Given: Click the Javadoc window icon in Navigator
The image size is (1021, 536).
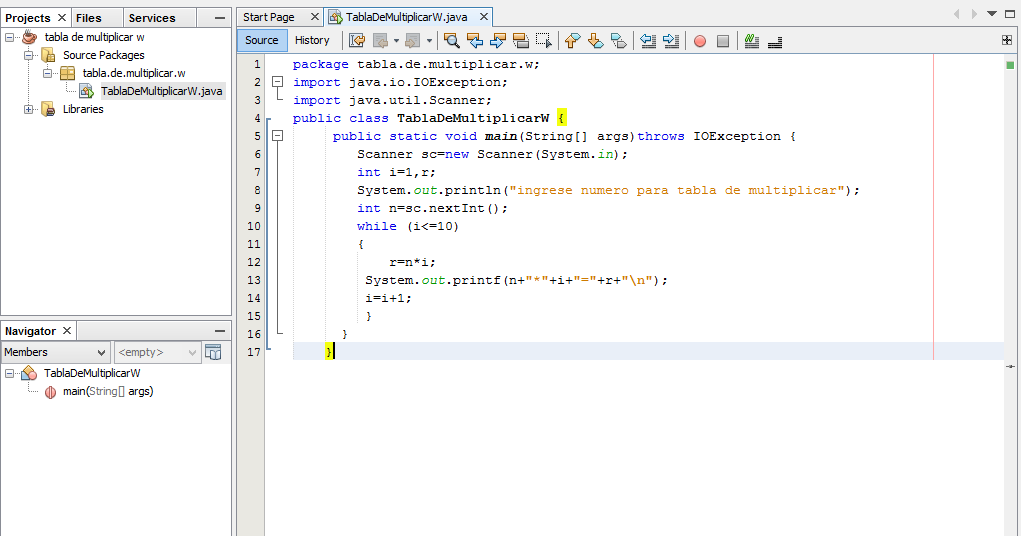Looking at the screenshot, I should 213,352.
